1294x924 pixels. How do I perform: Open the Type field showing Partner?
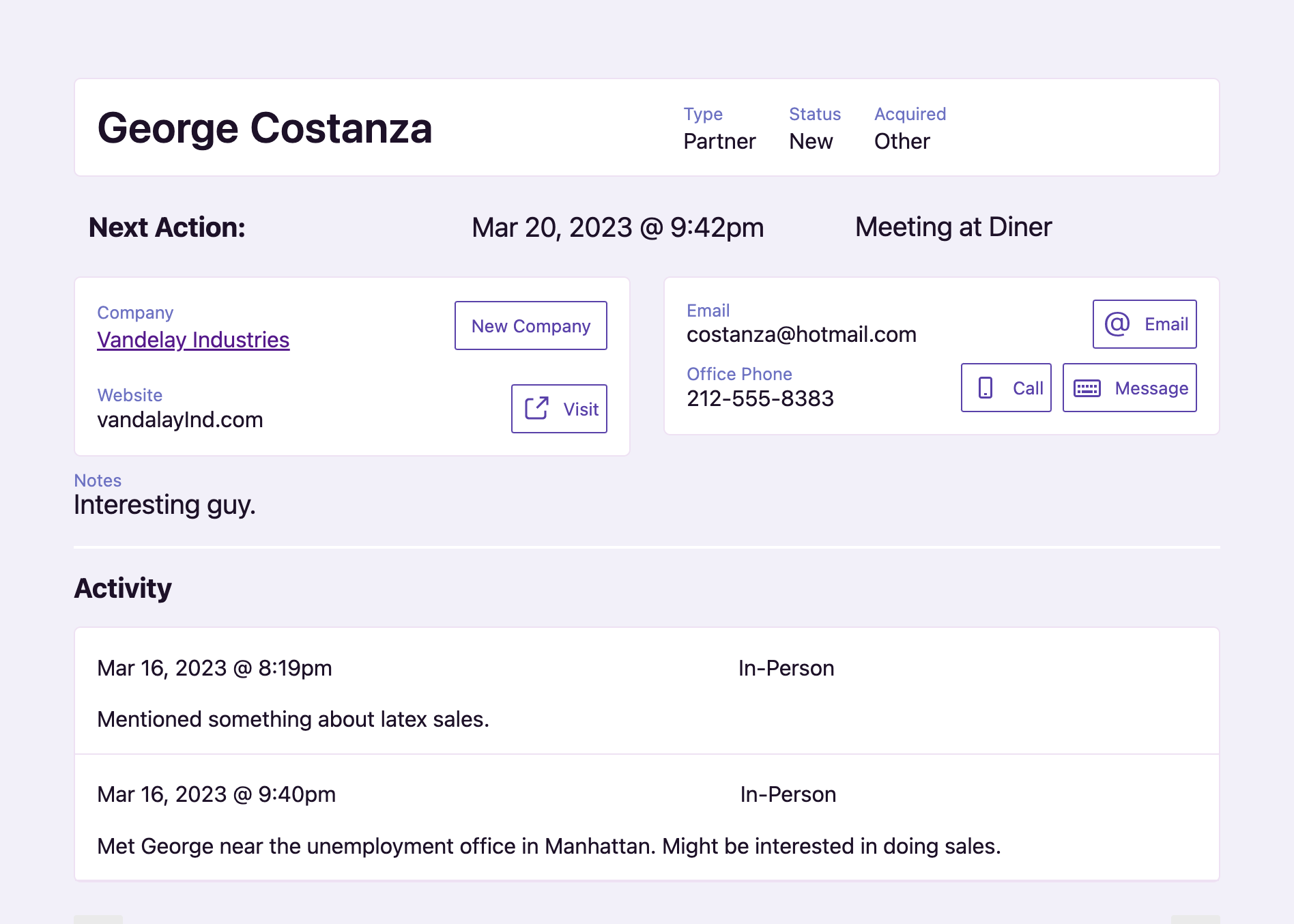[720, 141]
